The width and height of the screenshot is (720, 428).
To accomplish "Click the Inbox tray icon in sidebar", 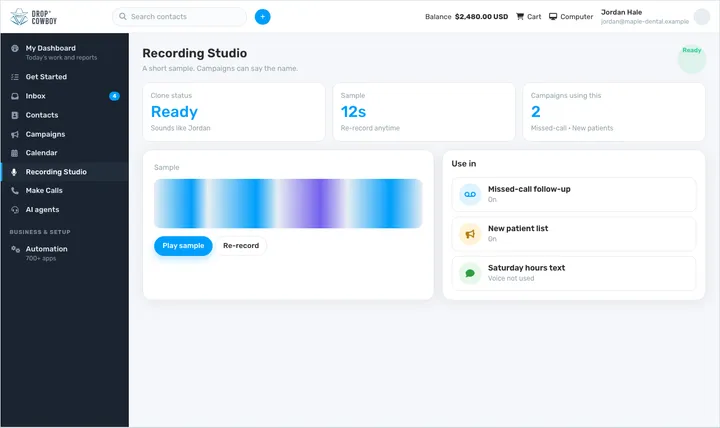I will coord(15,96).
